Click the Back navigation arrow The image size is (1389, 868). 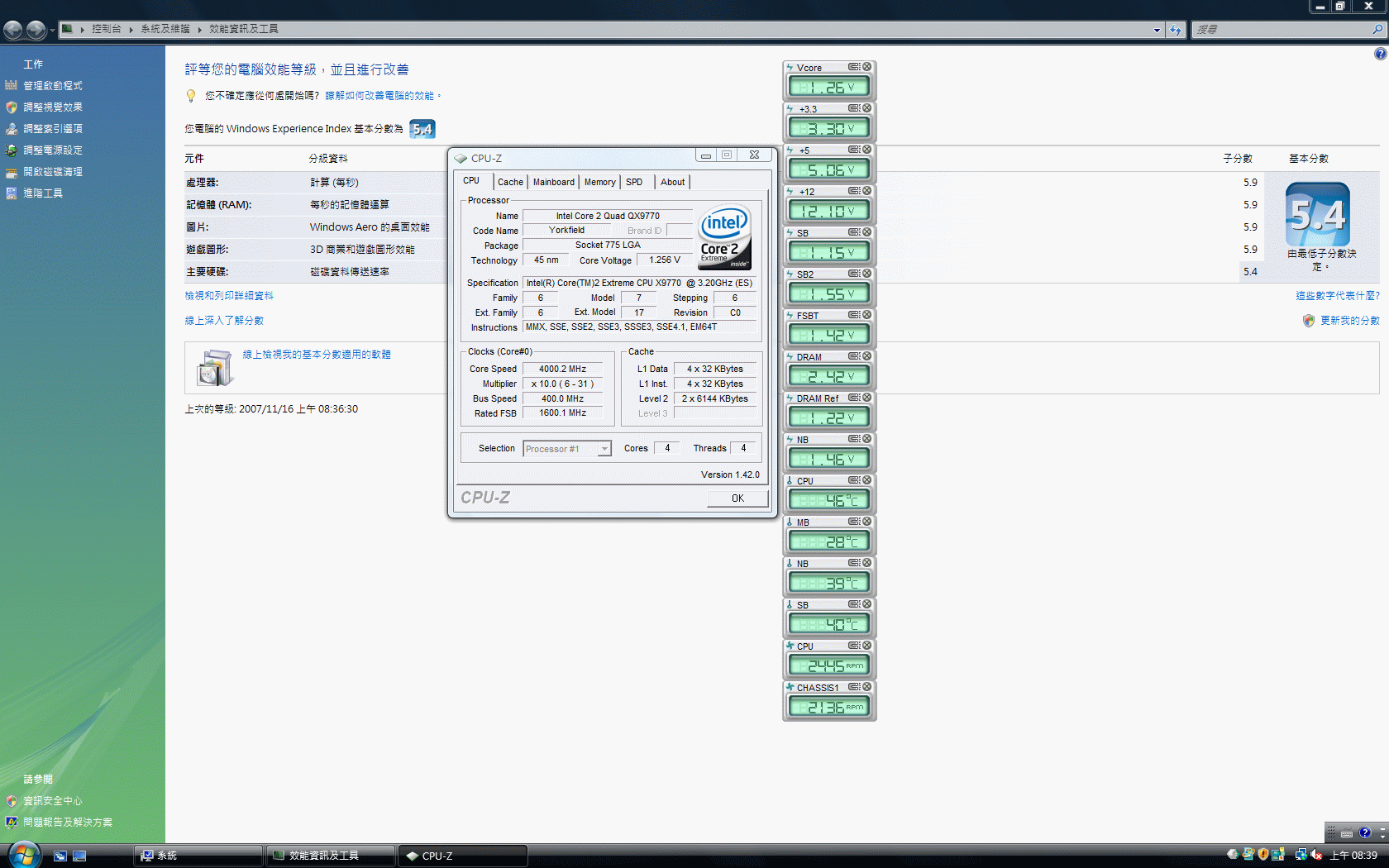(x=13, y=31)
